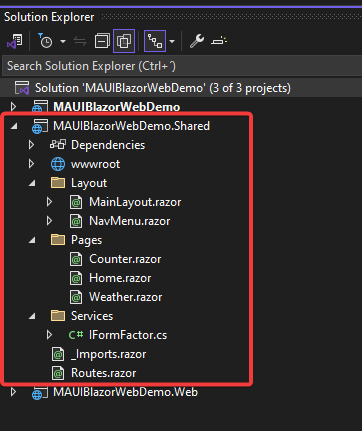This screenshot has height=431, width=362.
Task: Select the IFormFactor.cs file
Action: [x=128, y=335]
